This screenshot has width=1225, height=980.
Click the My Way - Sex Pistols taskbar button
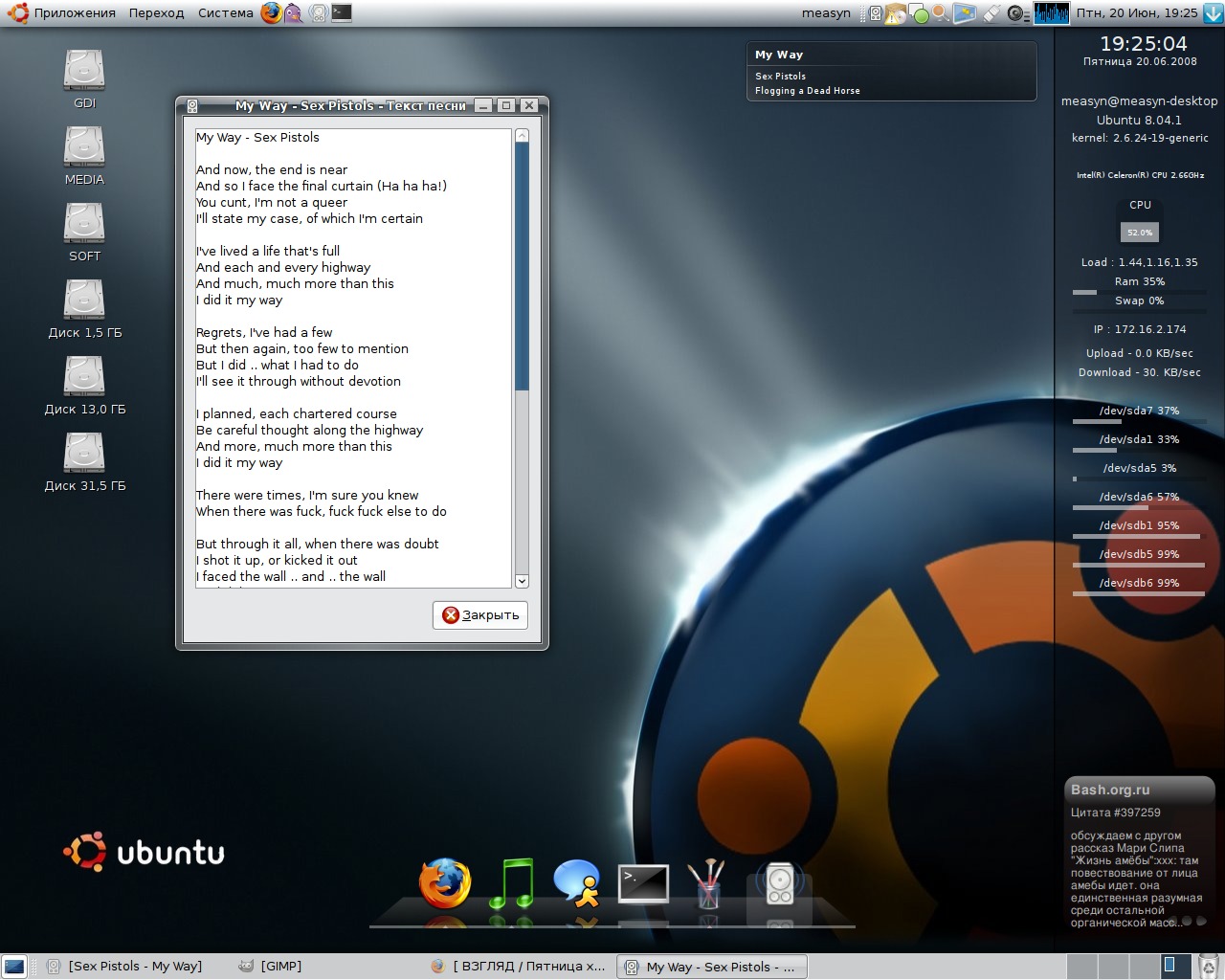(x=711, y=966)
